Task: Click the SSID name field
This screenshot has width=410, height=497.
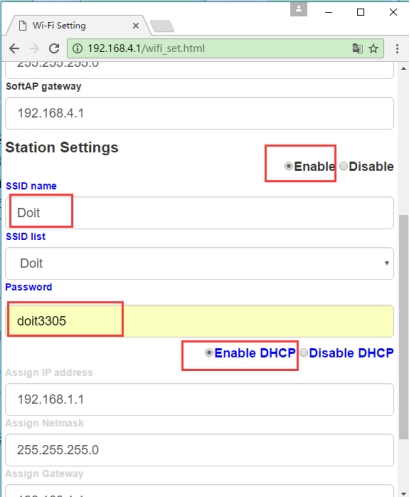Action: [199, 213]
